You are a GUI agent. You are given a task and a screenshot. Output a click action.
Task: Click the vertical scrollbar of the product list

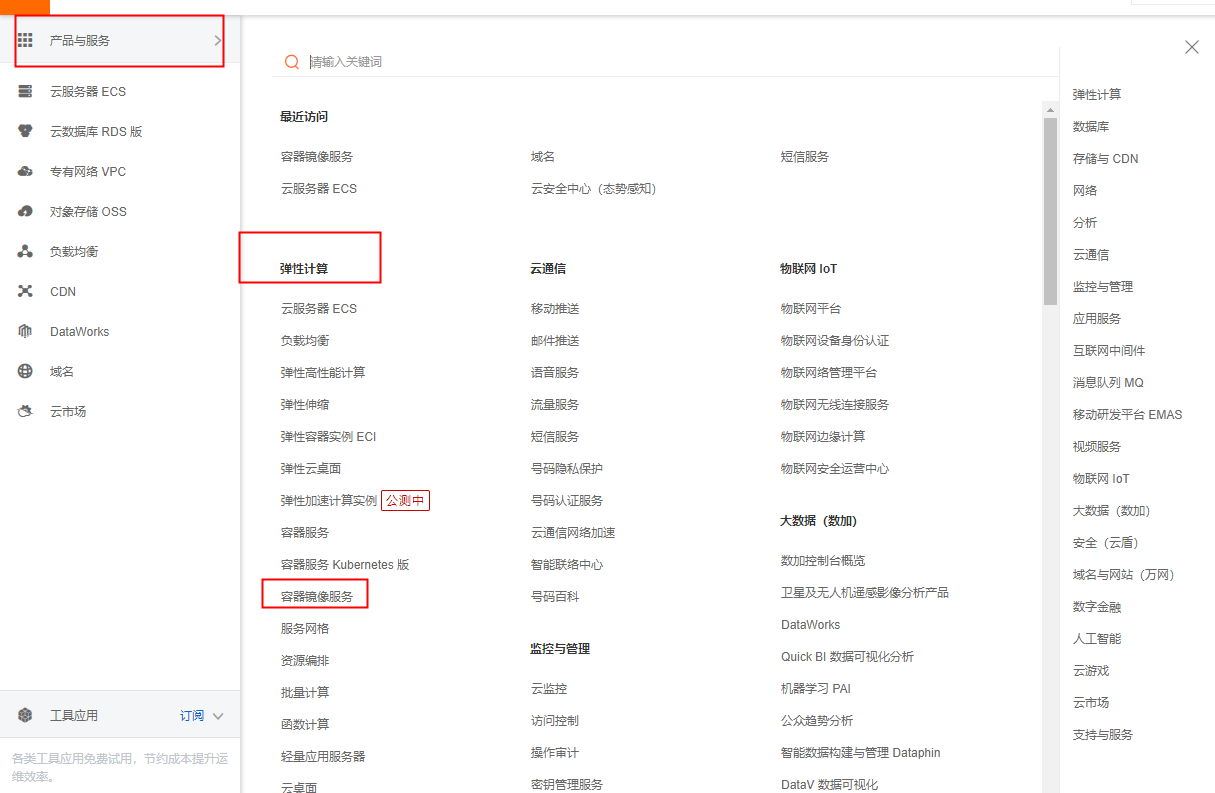1050,211
